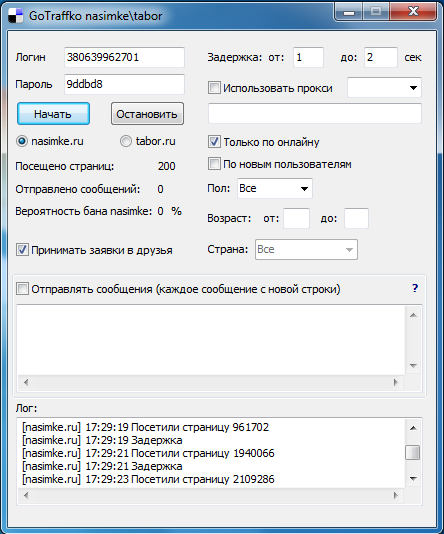Click log line 17:29:21 Задержка
Image resolution: width=444 pixels, height=534 pixels.
[102, 466]
